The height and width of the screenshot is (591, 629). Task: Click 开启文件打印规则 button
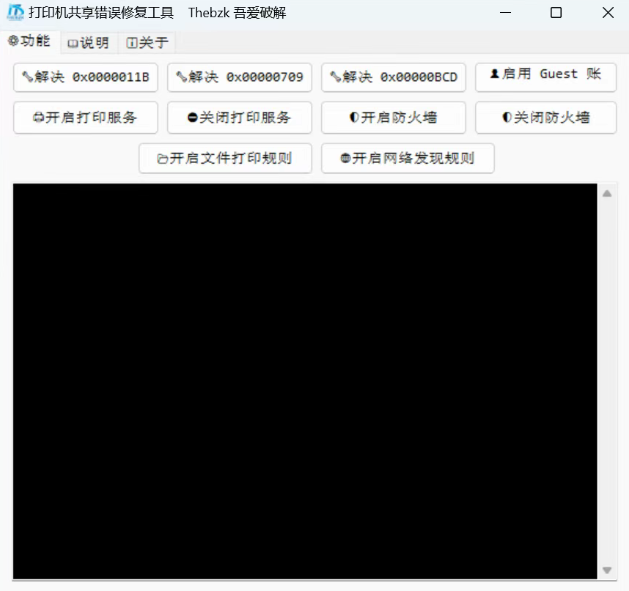pos(225,158)
